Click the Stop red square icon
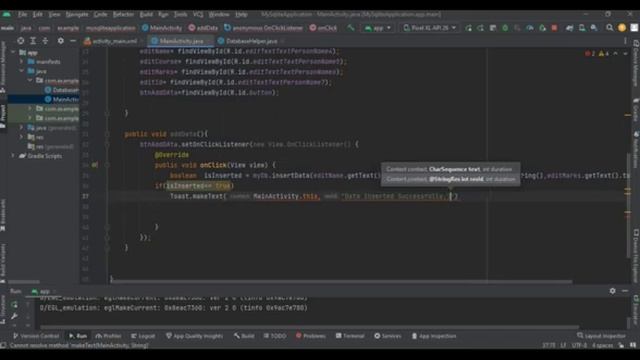 [x=554, y=28]
